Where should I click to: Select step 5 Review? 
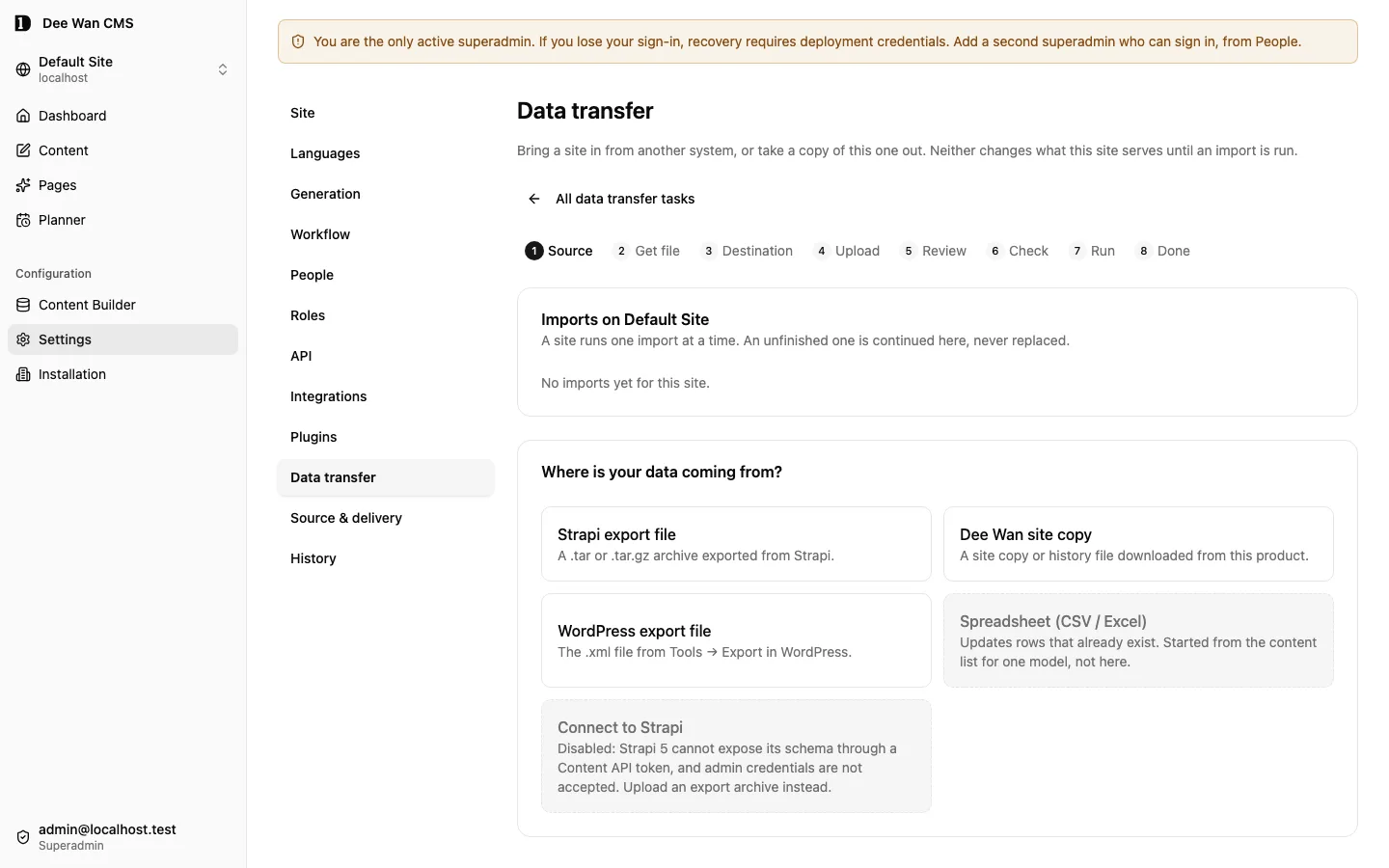(933, 251)
